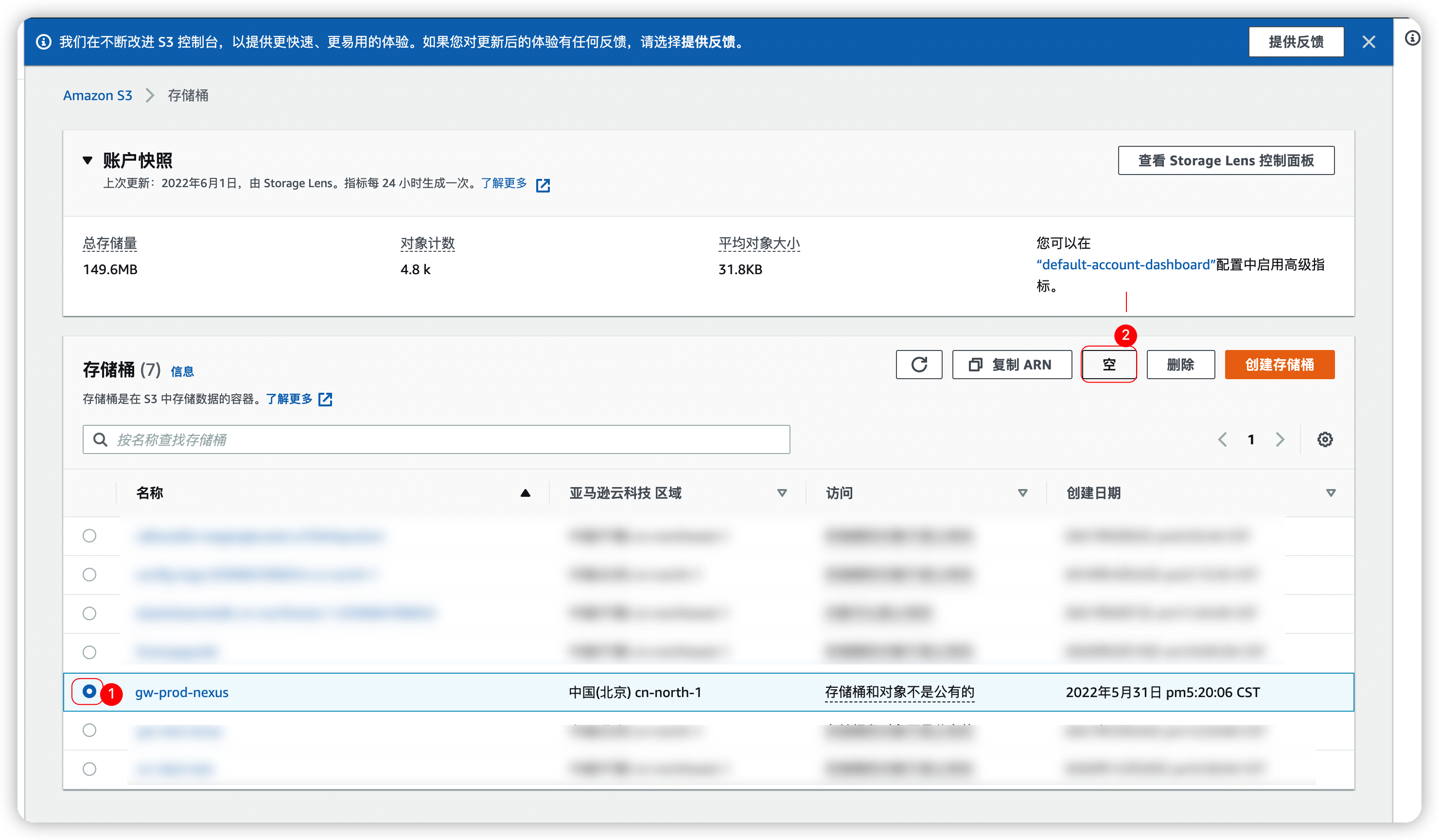Sort by 访问 column arrow
The height and width of the screenshot is (840, 1439).
1022,493
